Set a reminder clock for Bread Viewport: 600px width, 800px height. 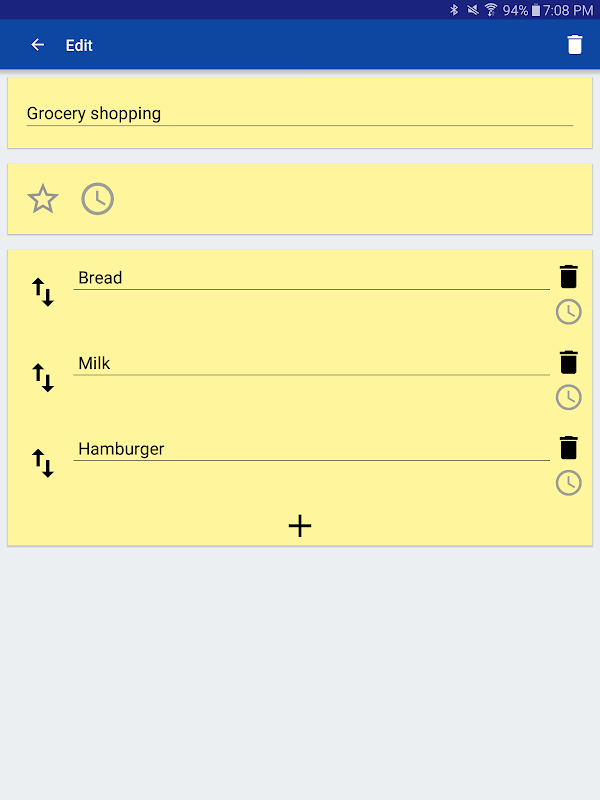click(568, 312)
